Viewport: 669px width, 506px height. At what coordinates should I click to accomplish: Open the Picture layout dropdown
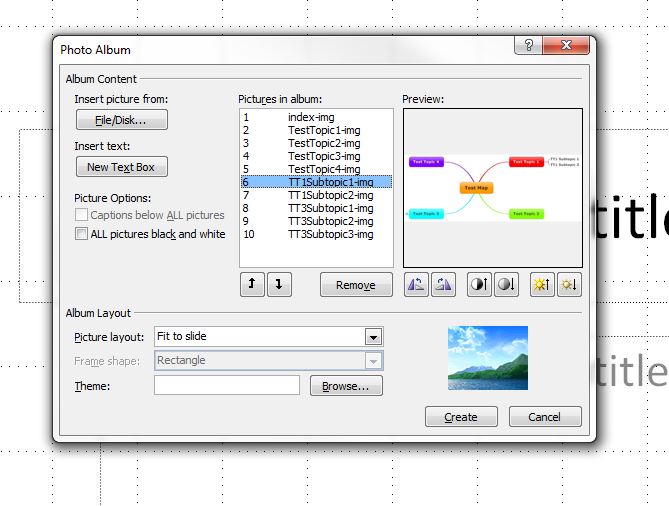(373, 337)
